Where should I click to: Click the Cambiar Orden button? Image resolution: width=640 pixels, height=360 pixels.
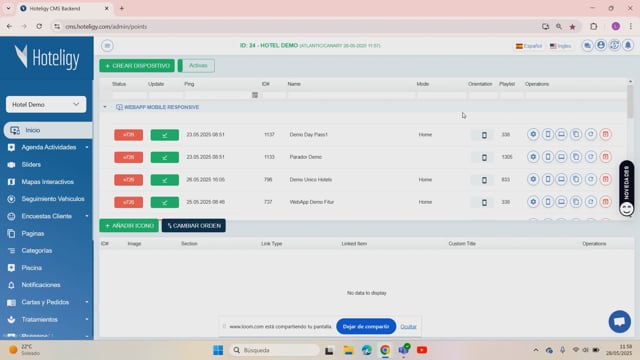(x=193, y=226)
